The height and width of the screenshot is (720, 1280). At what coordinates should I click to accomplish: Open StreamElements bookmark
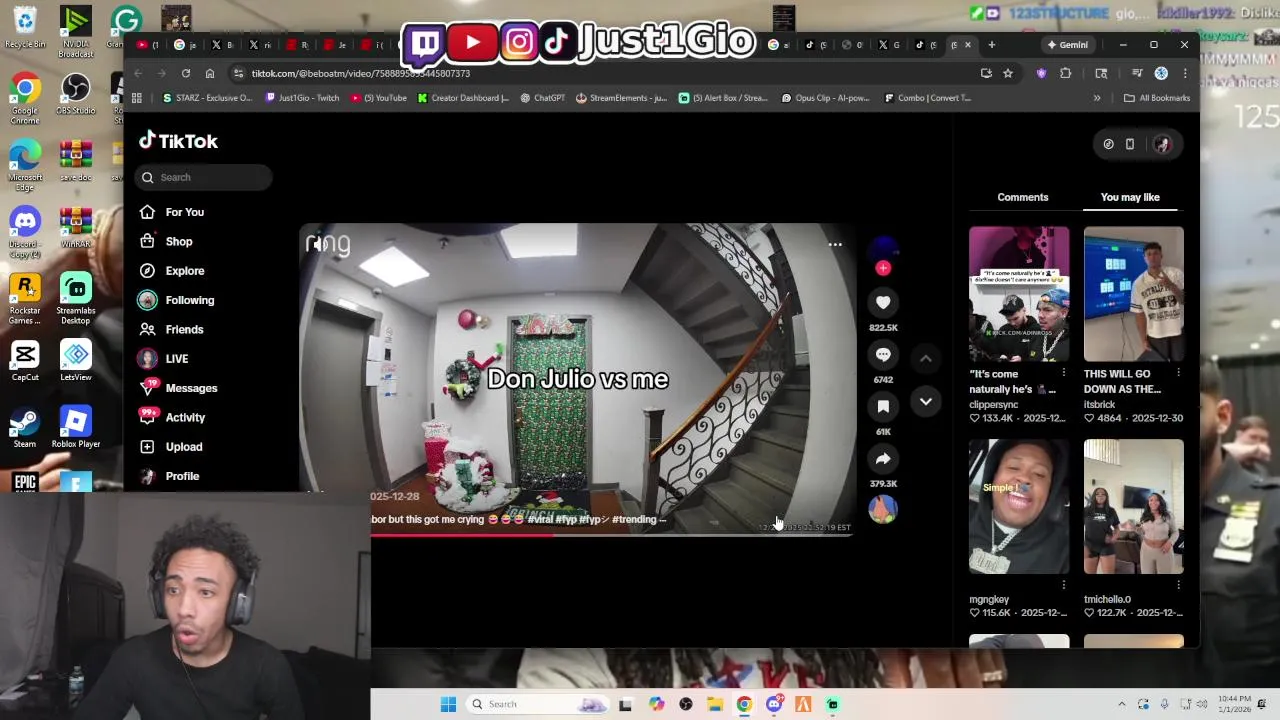tap(622, 98)
